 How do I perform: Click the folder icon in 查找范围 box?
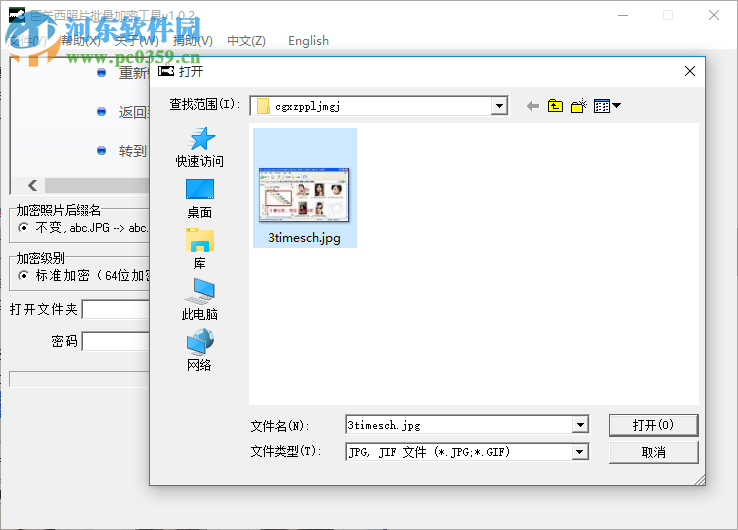point(263,106)
